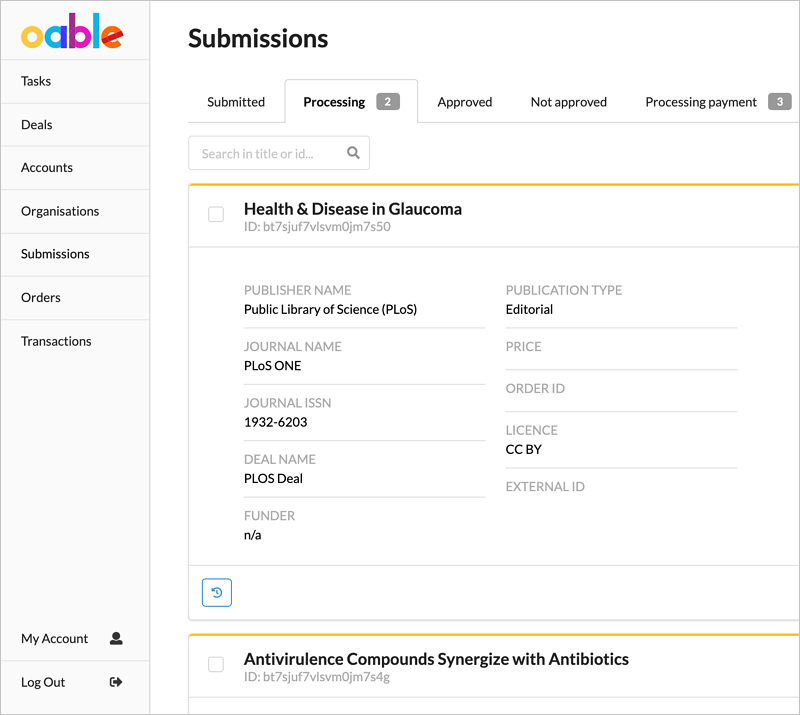
Task: Open submission history clock icon
Action: (x=217, y=593)
